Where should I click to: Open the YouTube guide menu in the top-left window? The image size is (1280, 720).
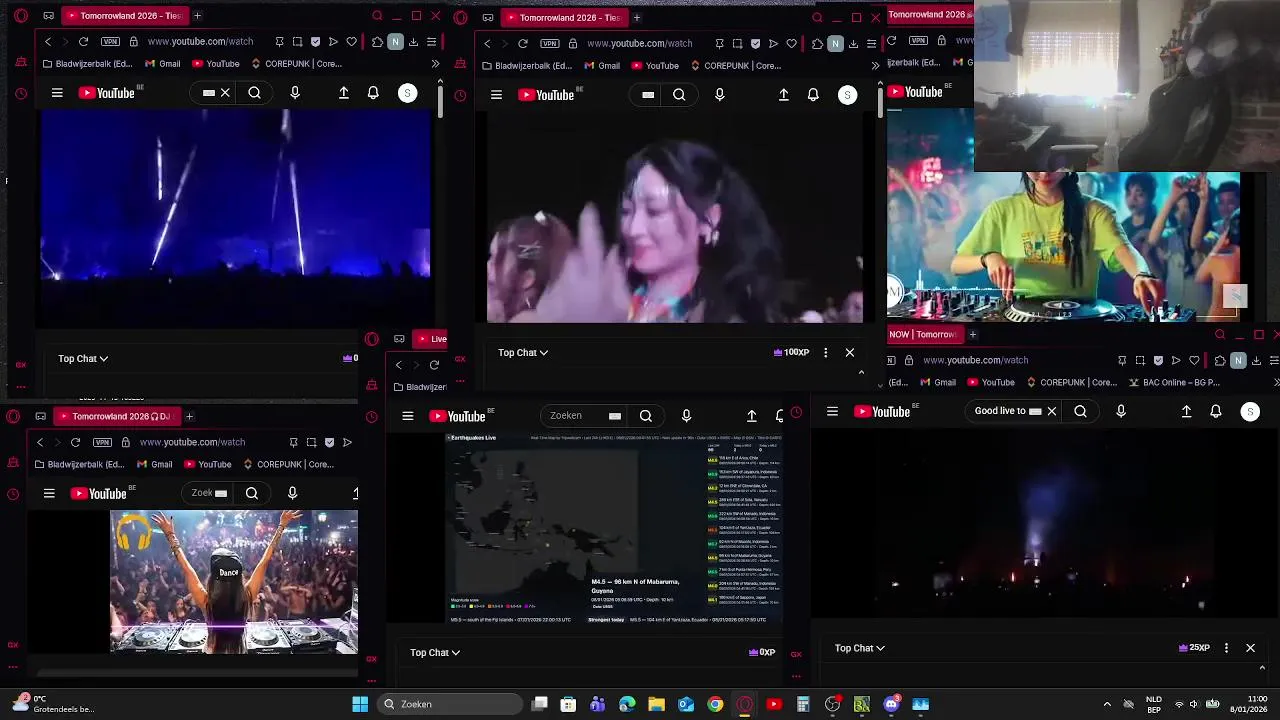click(57, 93)
